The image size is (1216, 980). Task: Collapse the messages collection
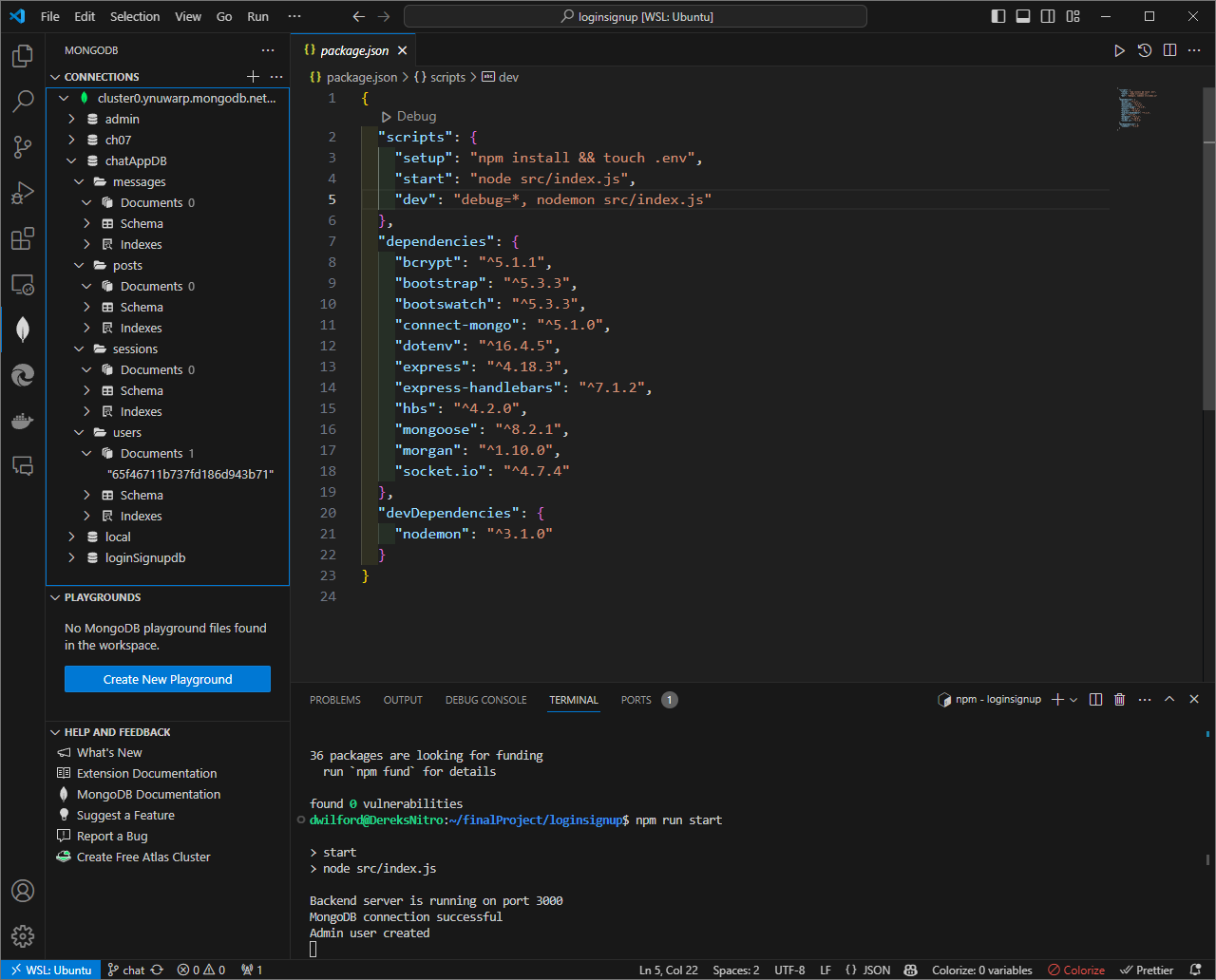79,181
